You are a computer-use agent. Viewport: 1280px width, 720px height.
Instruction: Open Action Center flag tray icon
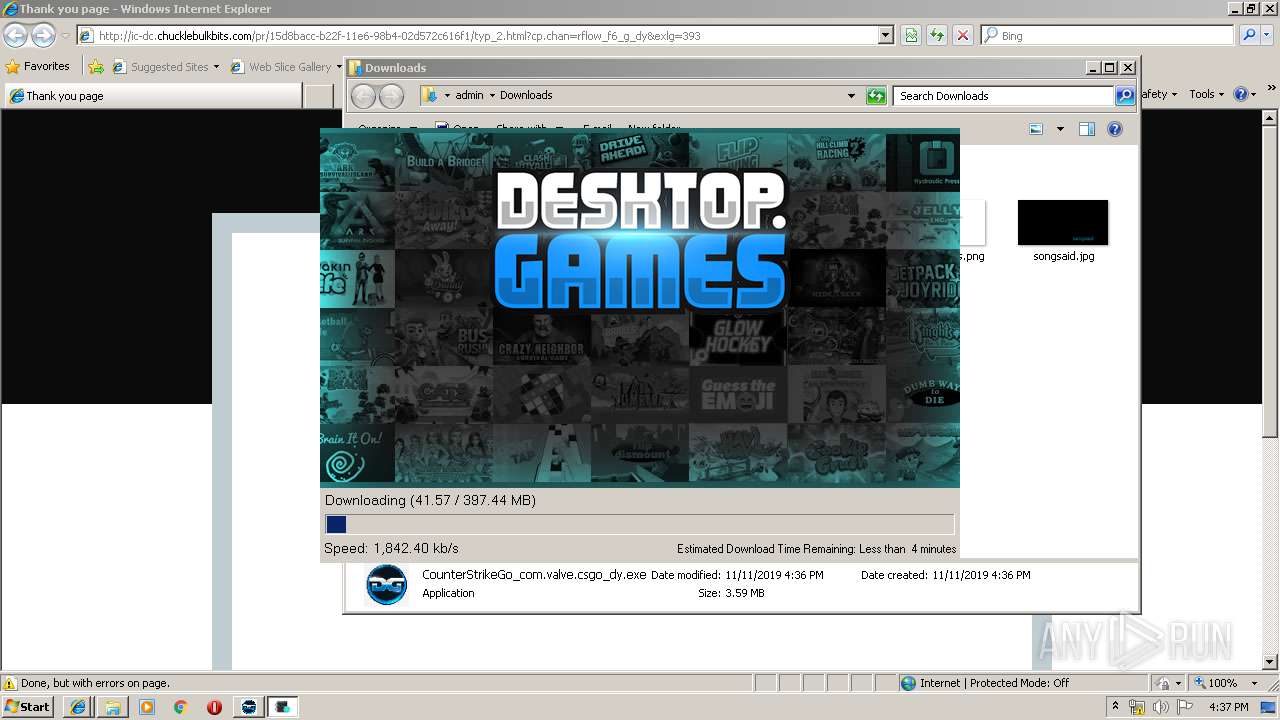tap(1185, 707)
